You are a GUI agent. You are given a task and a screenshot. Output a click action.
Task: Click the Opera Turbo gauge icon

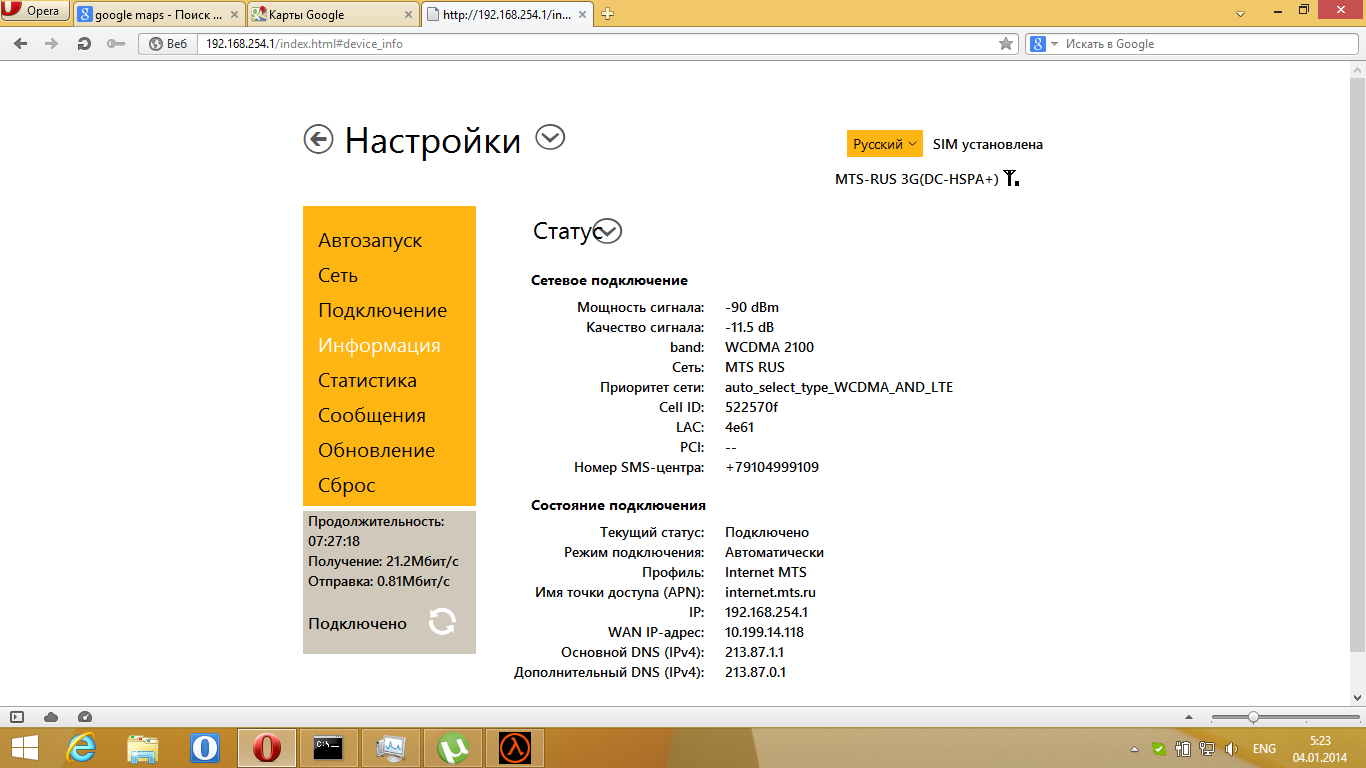(x=84, y=717)
